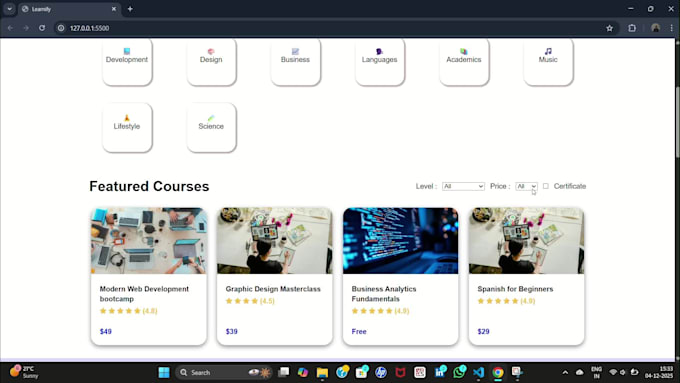680x383 pixels.
Task: Open the Development category card
Action: click(x=127, y=62)
